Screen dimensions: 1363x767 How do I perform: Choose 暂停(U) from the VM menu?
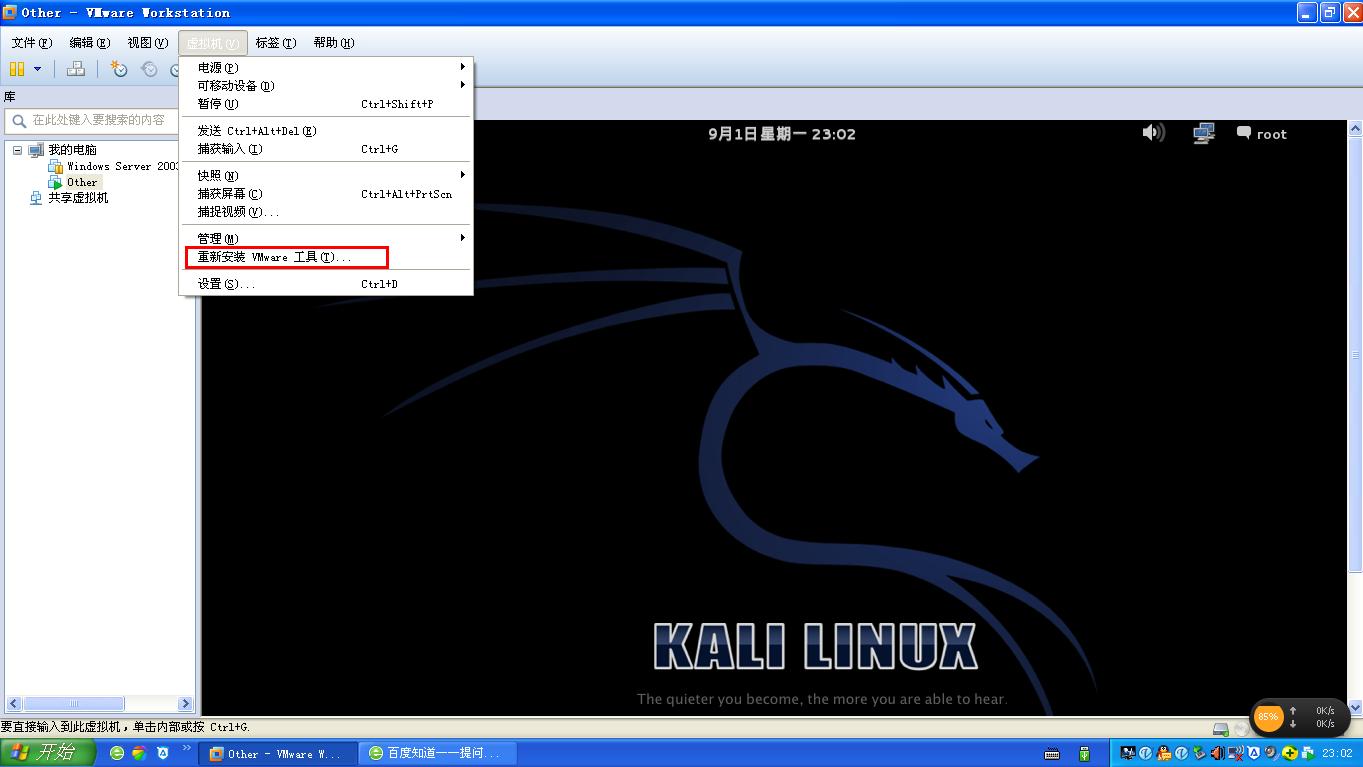(326, 104)
